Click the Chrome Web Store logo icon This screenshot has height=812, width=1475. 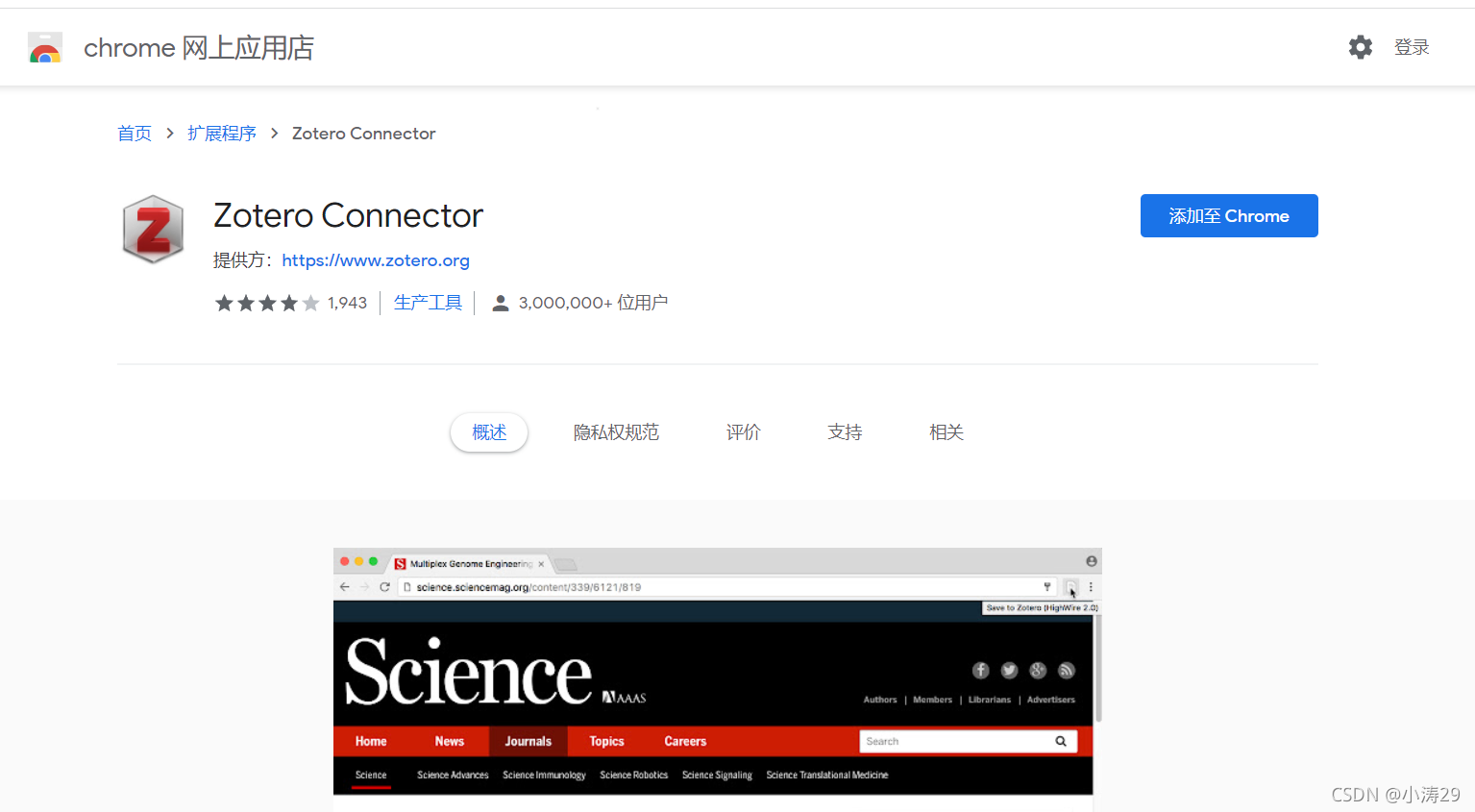44,46
